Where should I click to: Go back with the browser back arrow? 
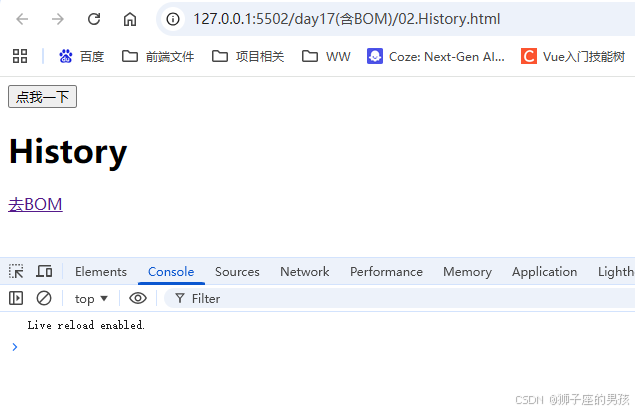[x=22, y=19]
